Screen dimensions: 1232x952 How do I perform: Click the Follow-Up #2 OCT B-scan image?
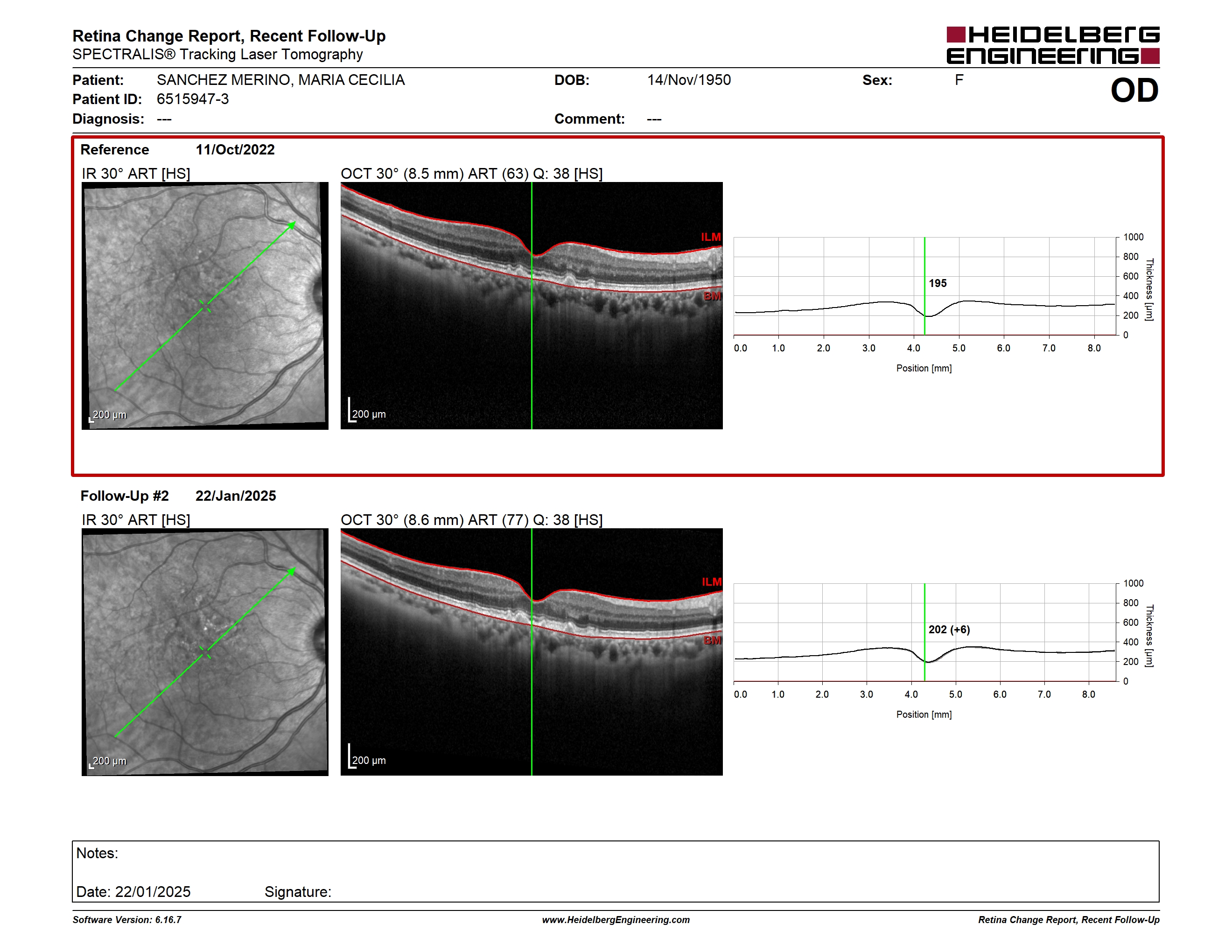tap(532, 651)
